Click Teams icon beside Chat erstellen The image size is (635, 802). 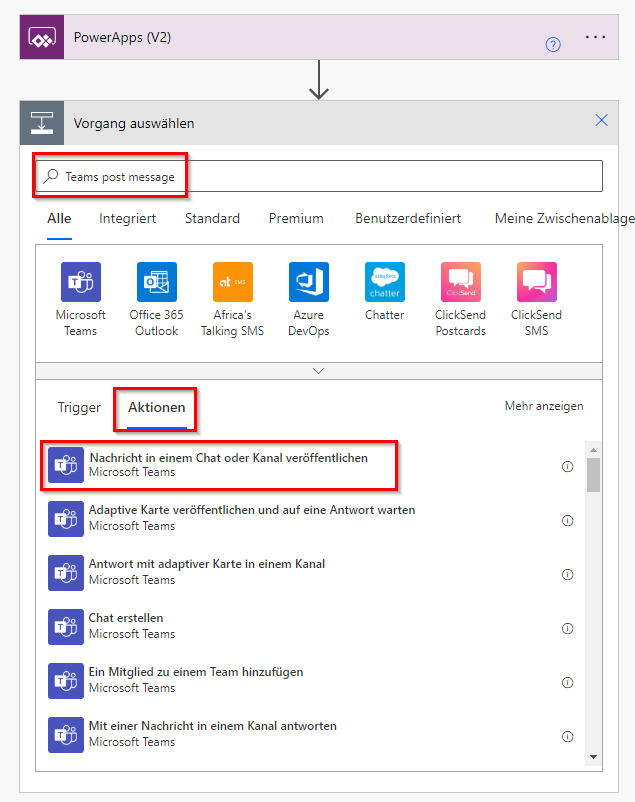click(66, 627)
